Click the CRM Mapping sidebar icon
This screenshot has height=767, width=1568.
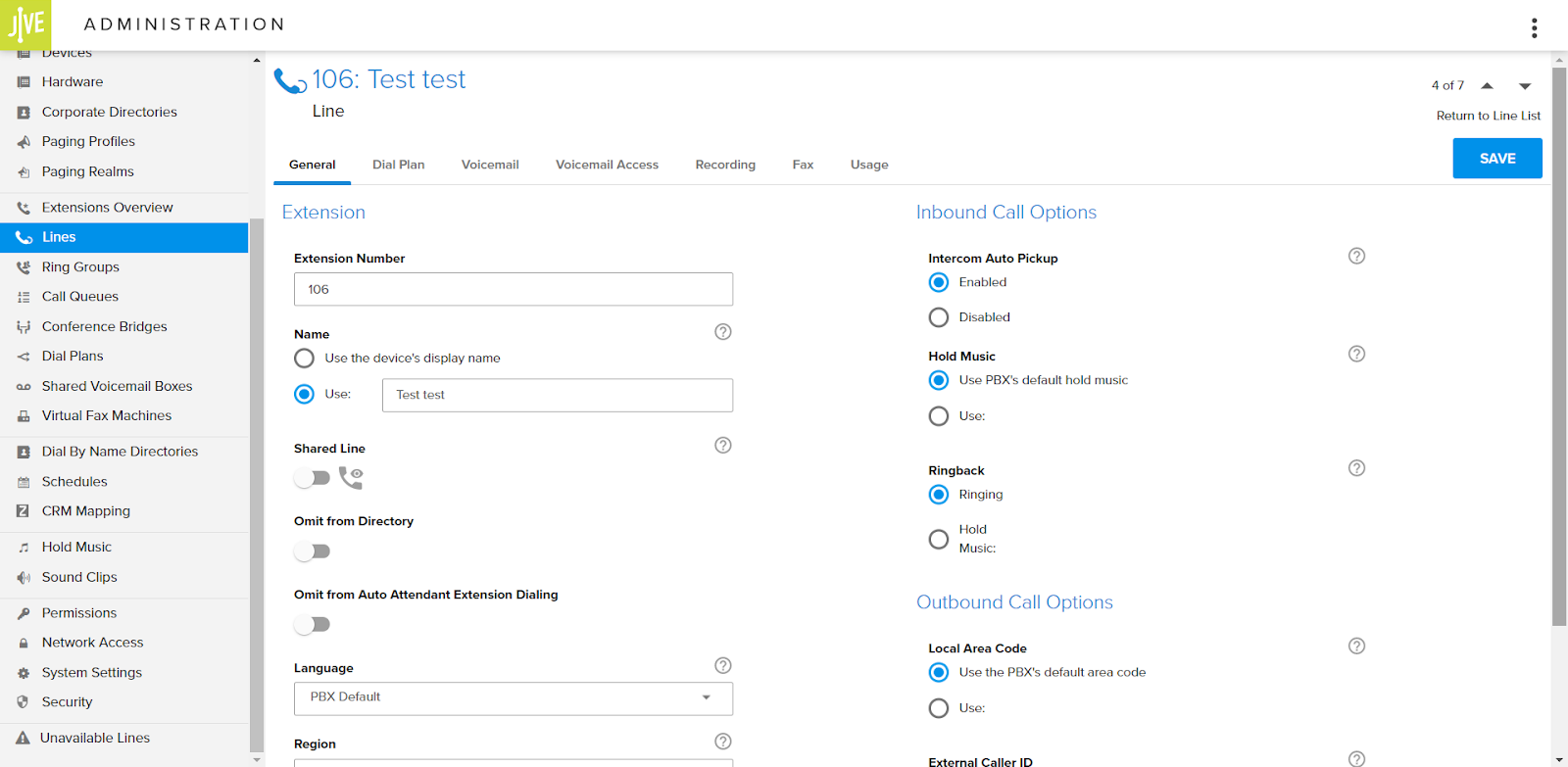point(24,511)
